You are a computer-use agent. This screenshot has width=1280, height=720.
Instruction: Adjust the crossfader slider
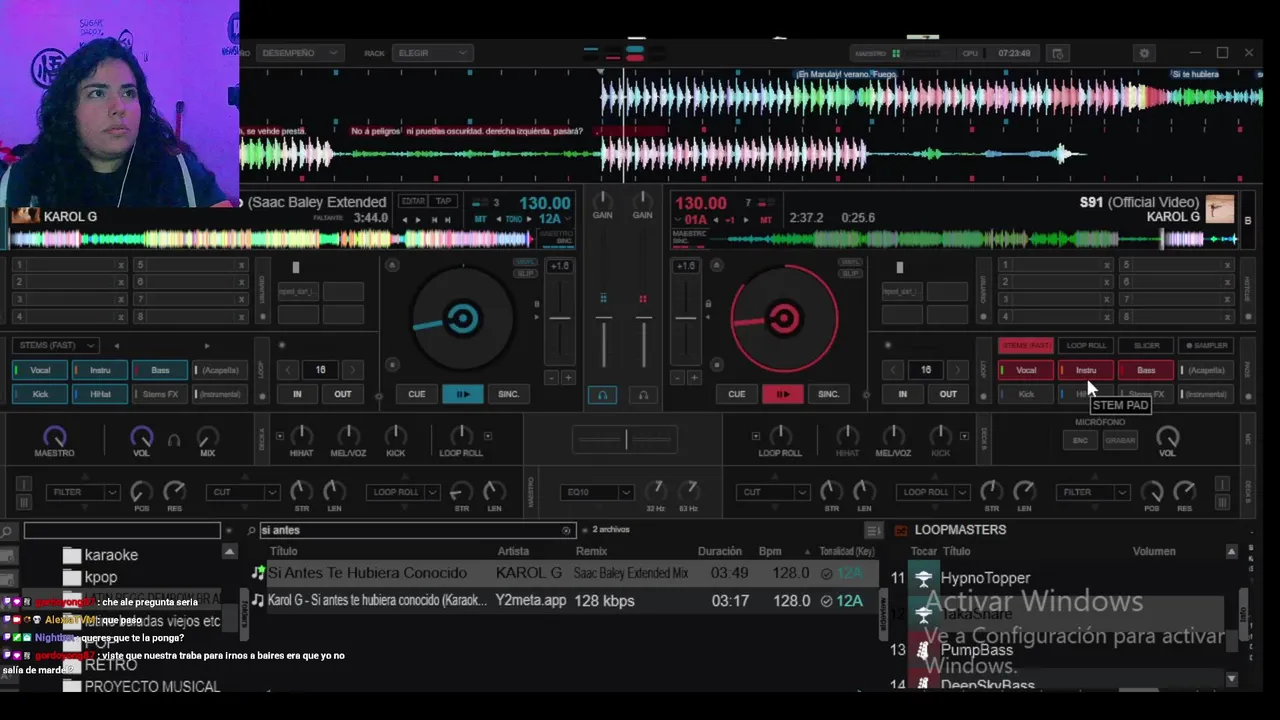click(x=625, y=438)
